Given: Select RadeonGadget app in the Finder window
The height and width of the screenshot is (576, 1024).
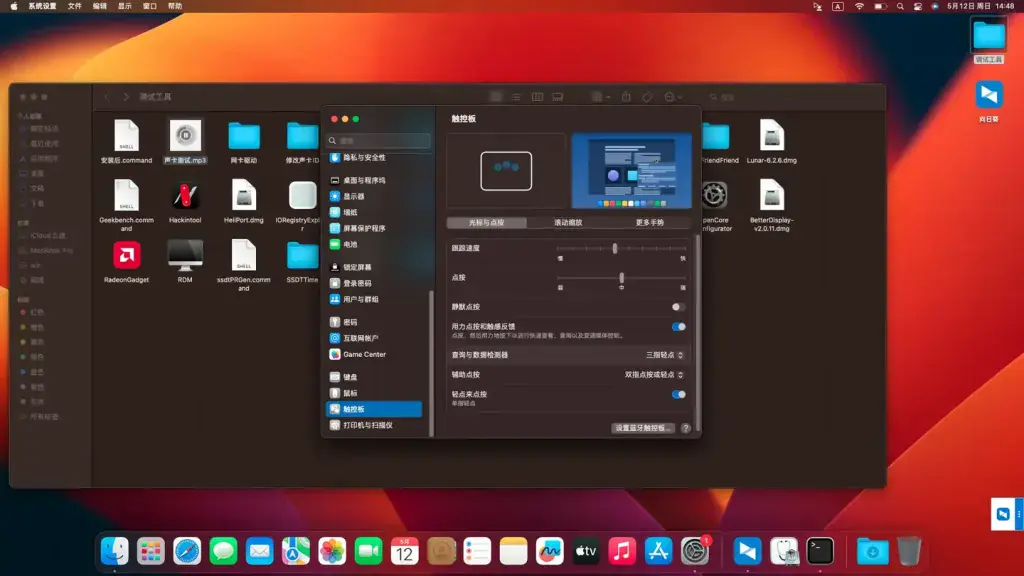Looking at the screenshot, I should point(127,262).
